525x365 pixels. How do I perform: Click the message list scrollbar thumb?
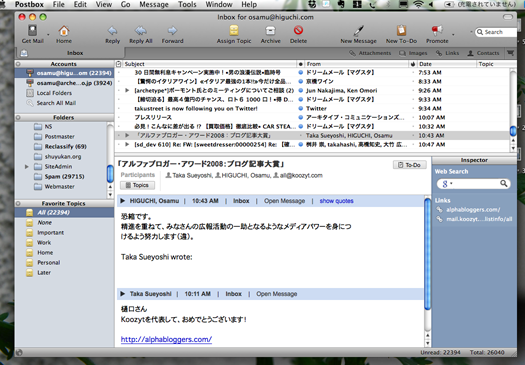tap(513, 131)
